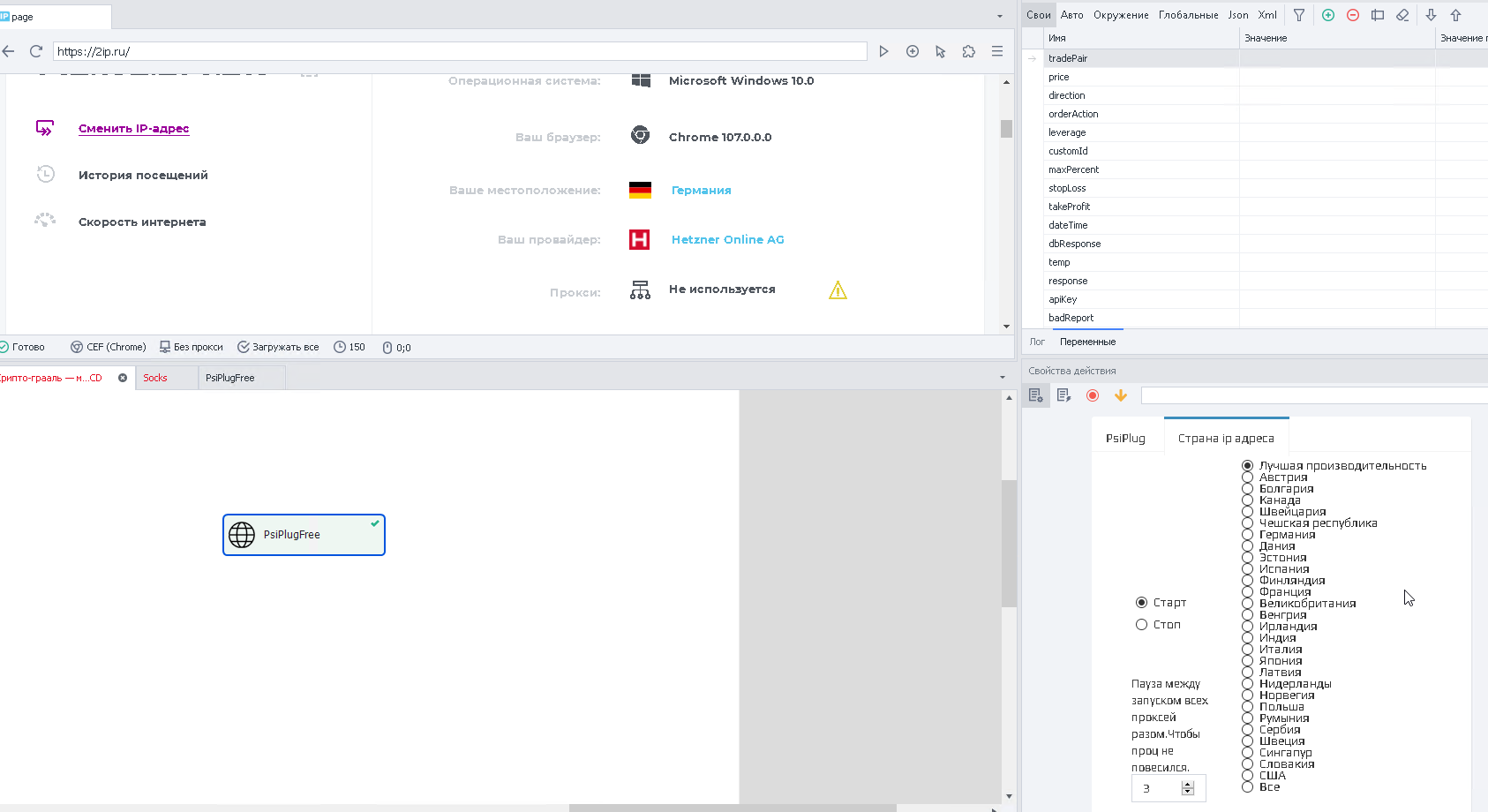The image size is (1488, 812).
Task: Click the action properties search field
Action: point(1314,395)
